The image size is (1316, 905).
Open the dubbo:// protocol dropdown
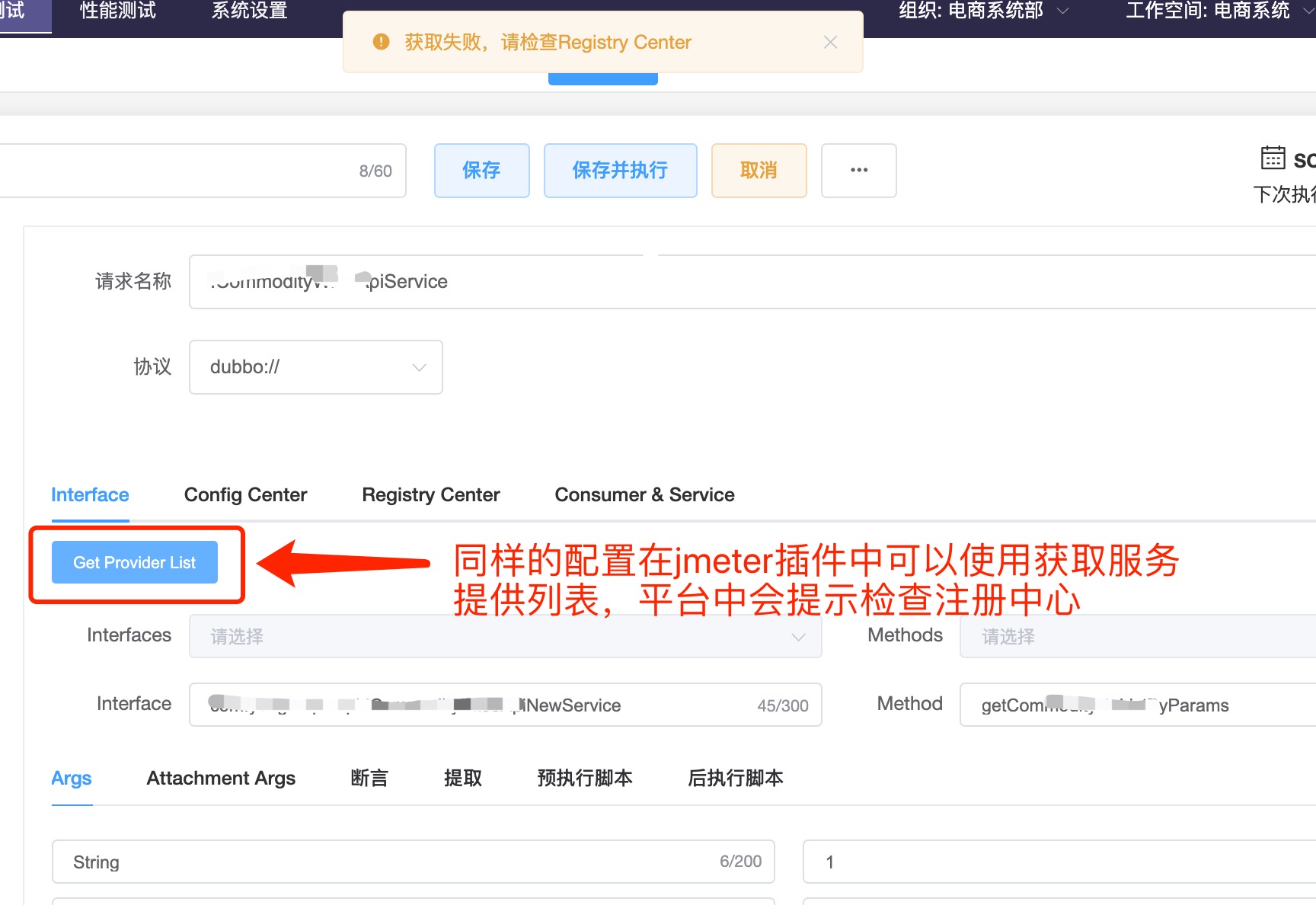tap(315, 367)
